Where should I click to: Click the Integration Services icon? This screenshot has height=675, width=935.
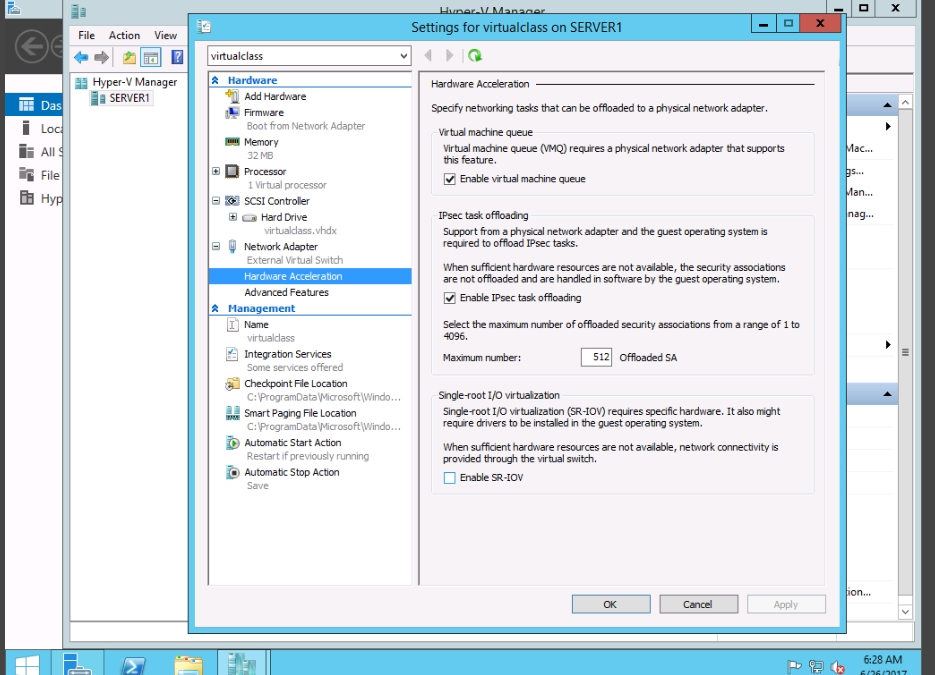coord(232,354)
